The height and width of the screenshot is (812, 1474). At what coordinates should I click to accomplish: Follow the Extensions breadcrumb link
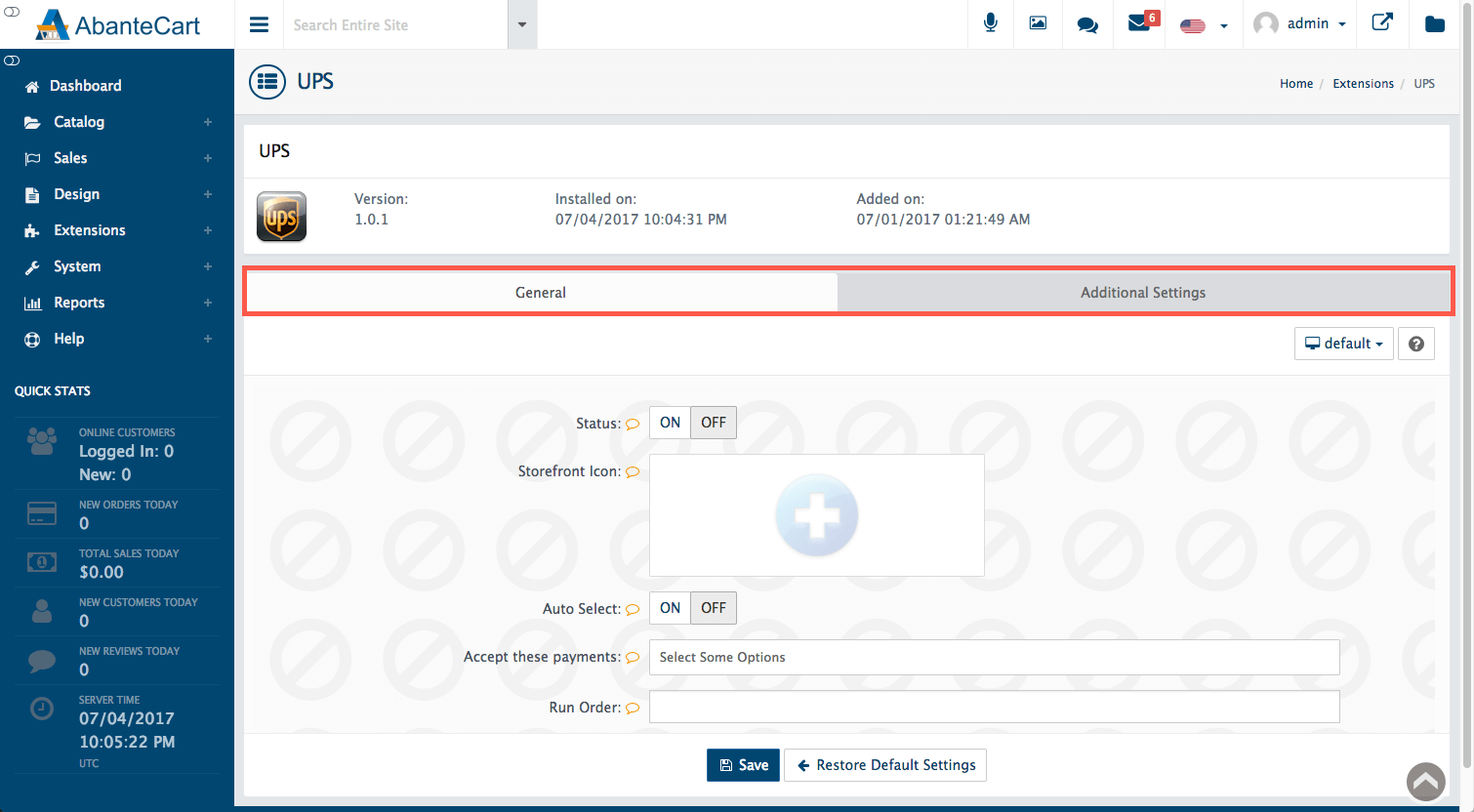pos(1363,84)
